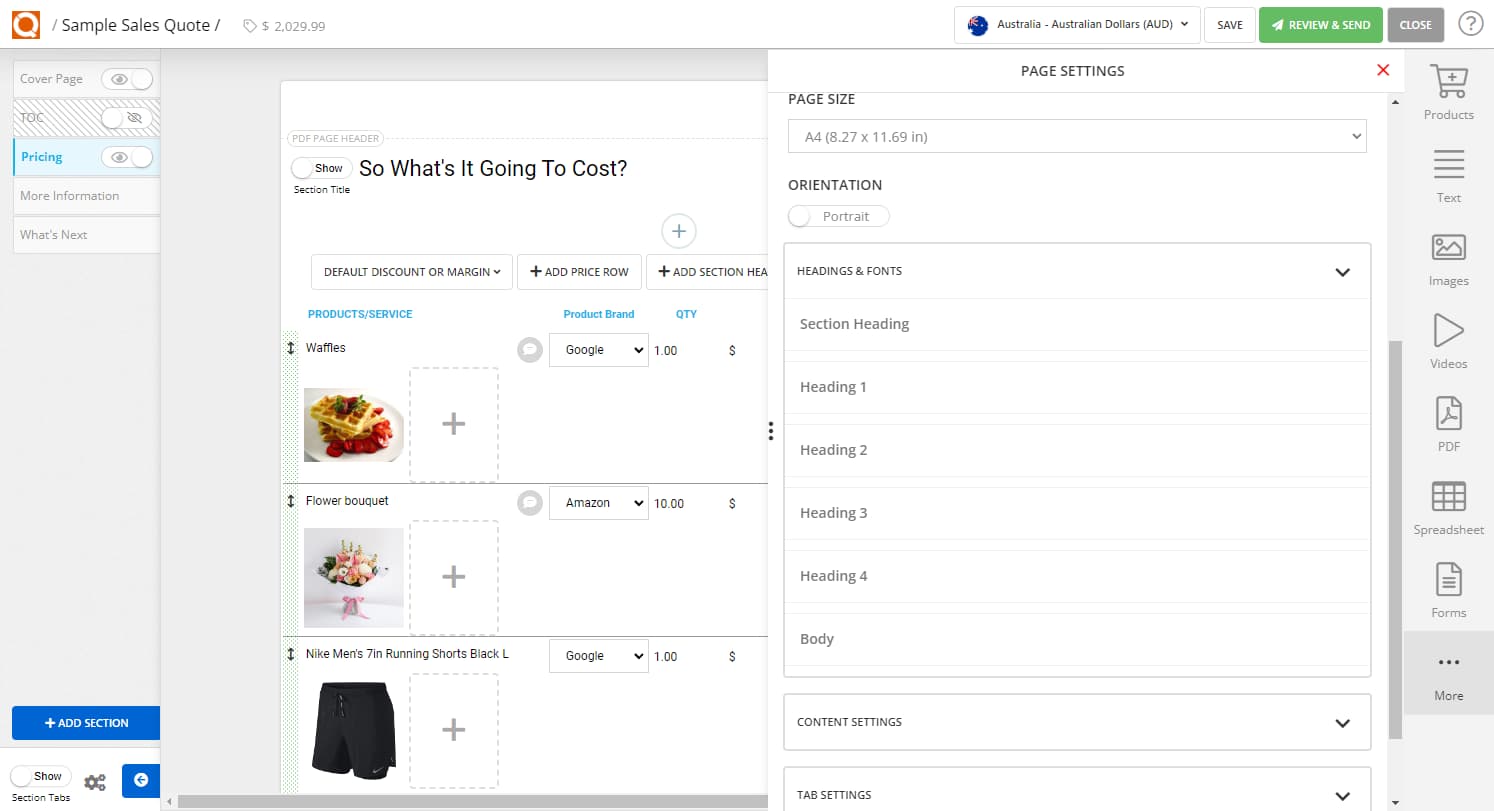Screen dimensions: 1494x811
Task: Expand the Content Settings section
Action: 1077,722
